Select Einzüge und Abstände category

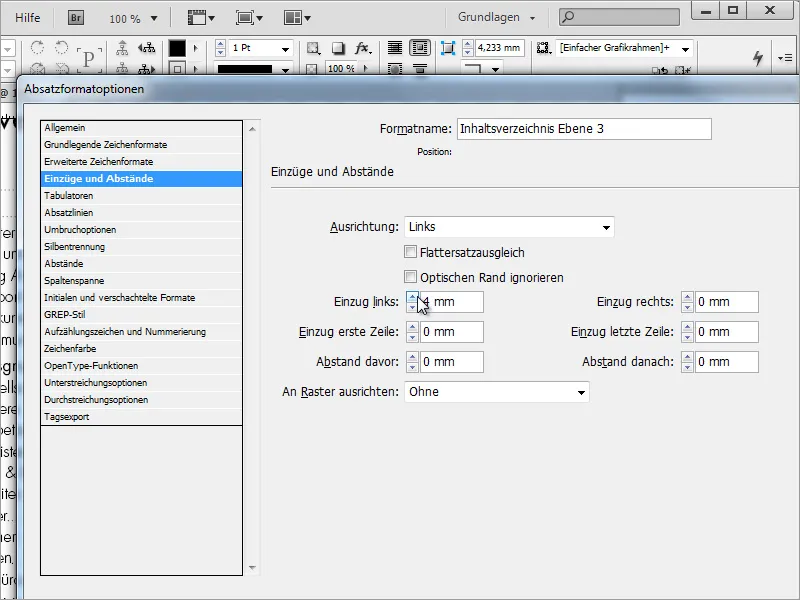point(141,179)
